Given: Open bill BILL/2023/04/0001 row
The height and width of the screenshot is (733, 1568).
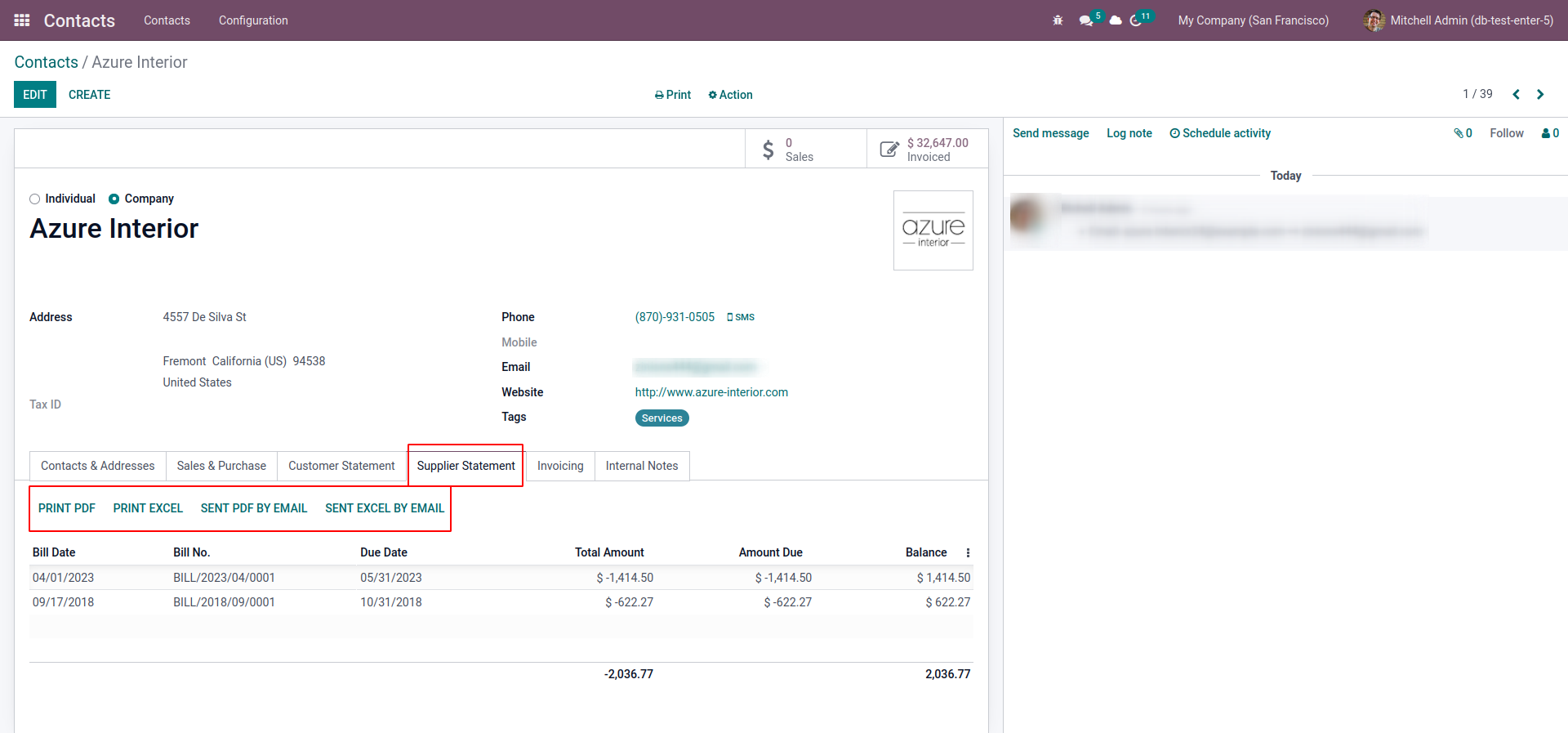Looking at the screenshot, I should point(501,578).
